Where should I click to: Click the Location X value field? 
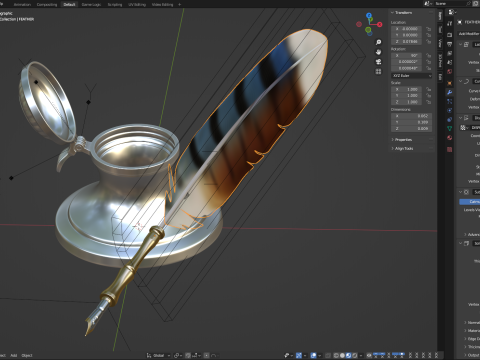click(x=407, y=29)
